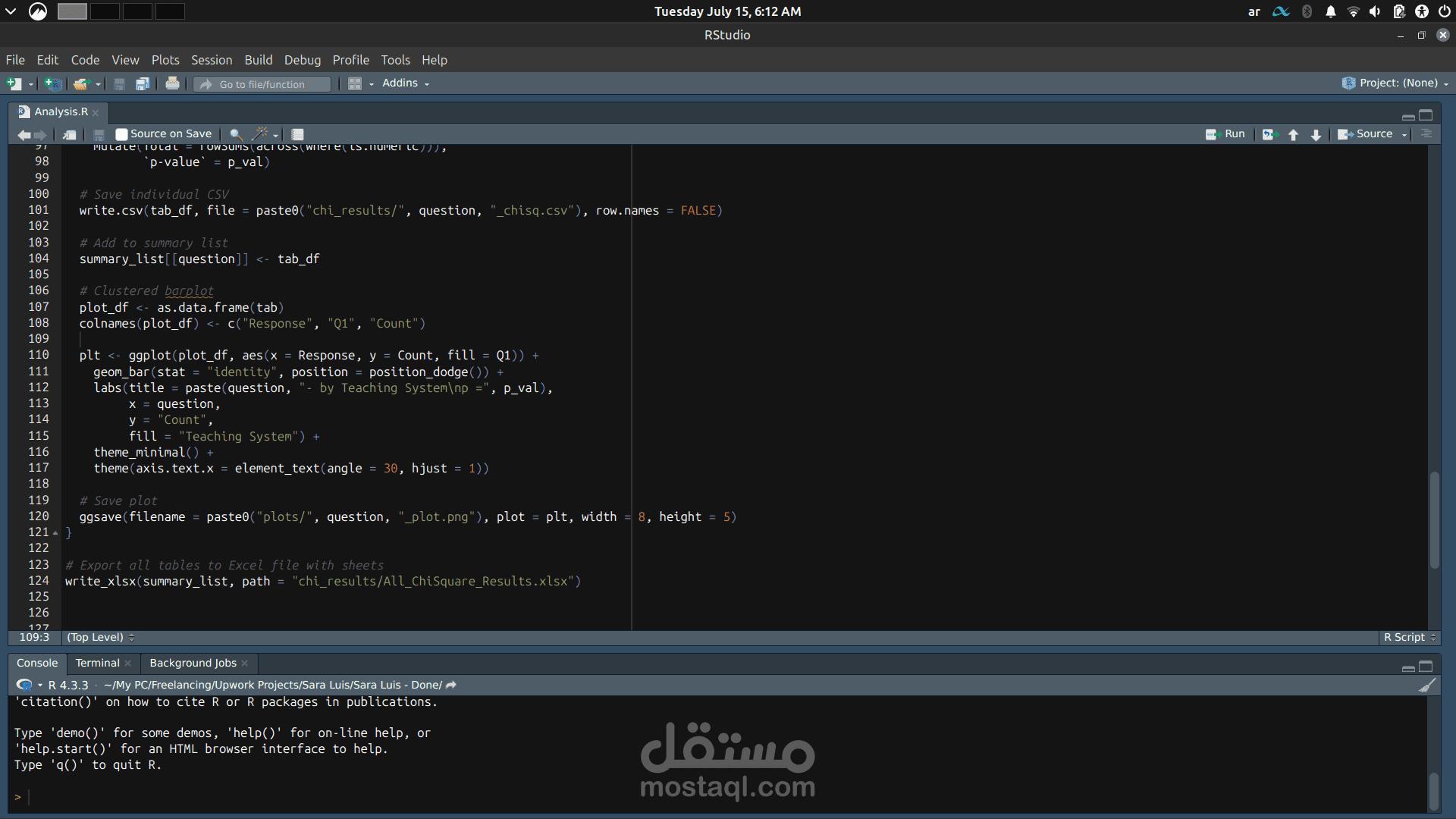The width and height of the screenshot is (1456, 819).
Task: Click the Find/Replace magnifier icon
Action: pos(236,134)
